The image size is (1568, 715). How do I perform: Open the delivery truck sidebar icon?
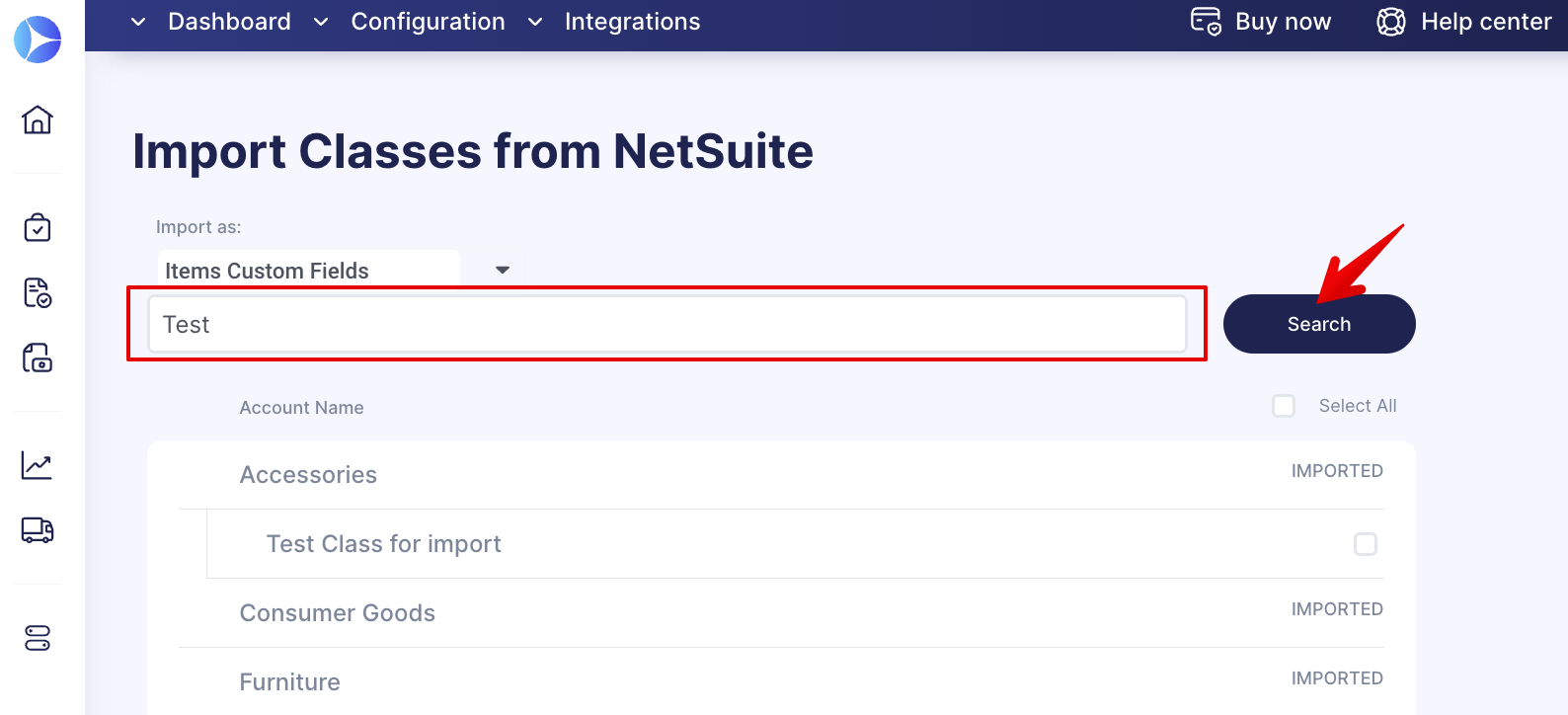(38, 530)
